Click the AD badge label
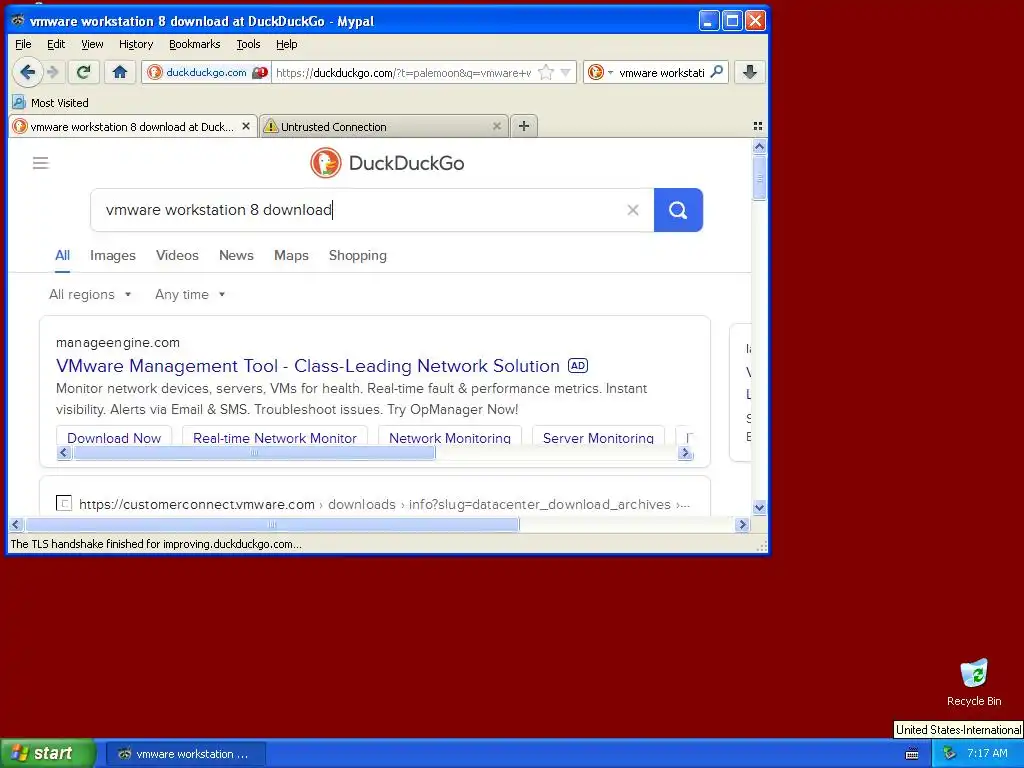Image resolution: width=1024 pixels, height=768 pixels. (x=578, y=366)
